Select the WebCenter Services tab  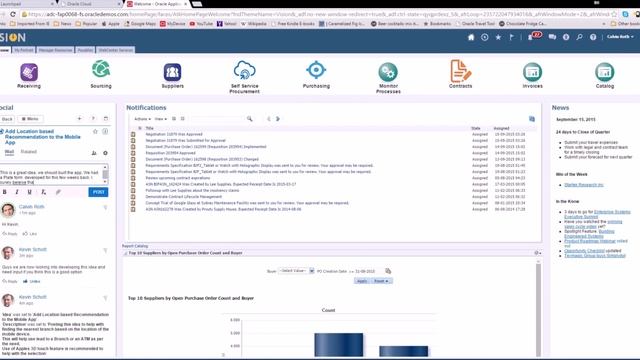pos(116,50)
